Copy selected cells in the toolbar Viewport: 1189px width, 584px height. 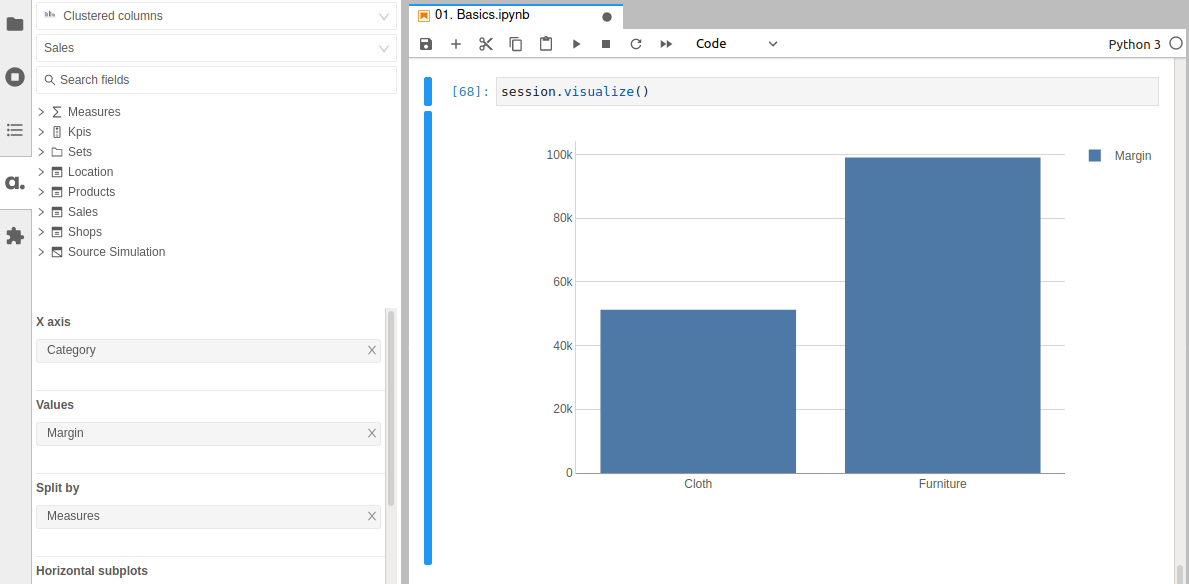tap(516, 44)
